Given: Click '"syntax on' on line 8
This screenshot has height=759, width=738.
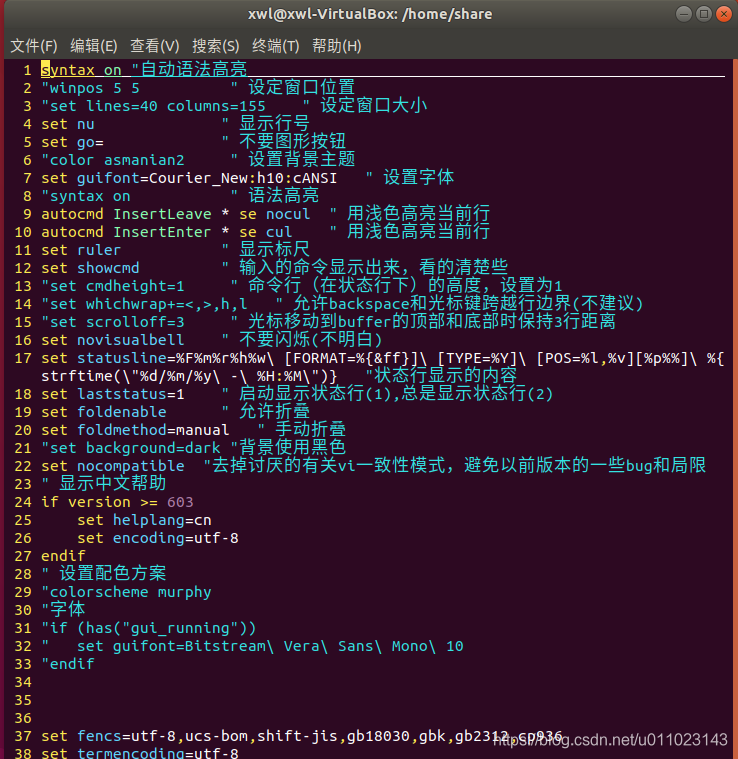Looking at the screenshot, I should [x=86, y=196].
